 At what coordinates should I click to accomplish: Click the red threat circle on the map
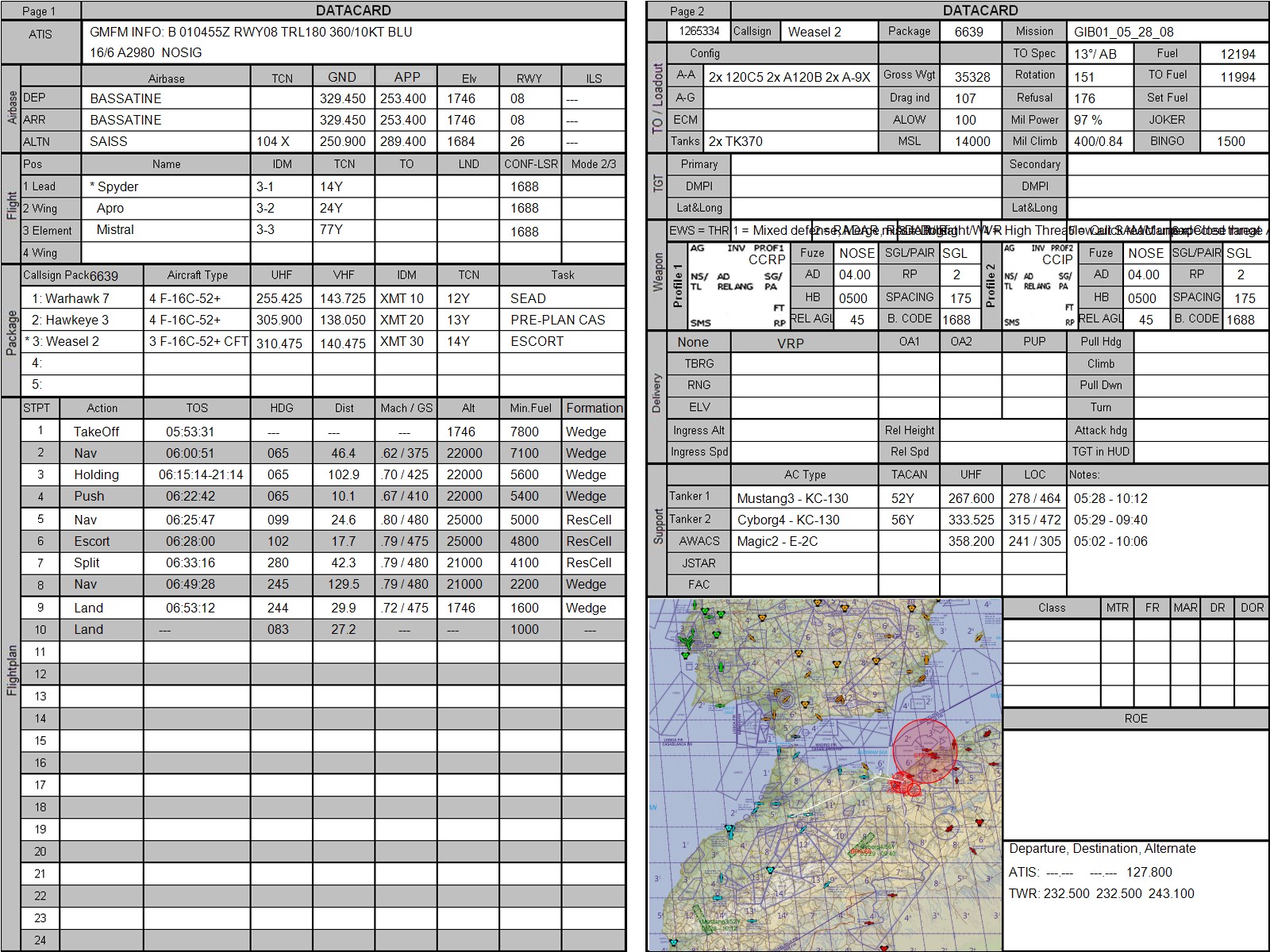point(925,750)
